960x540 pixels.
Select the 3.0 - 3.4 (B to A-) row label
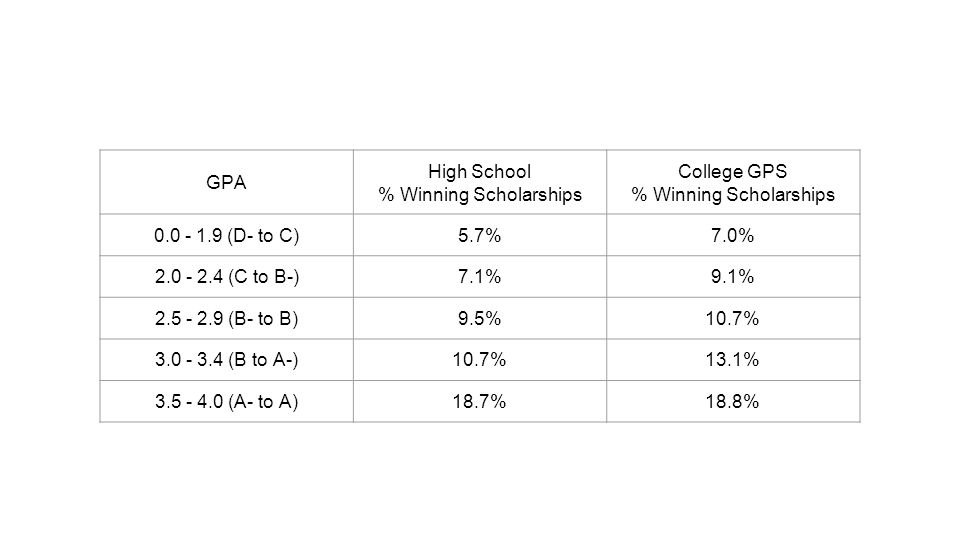pyautogui.click(x=227, y=360)
